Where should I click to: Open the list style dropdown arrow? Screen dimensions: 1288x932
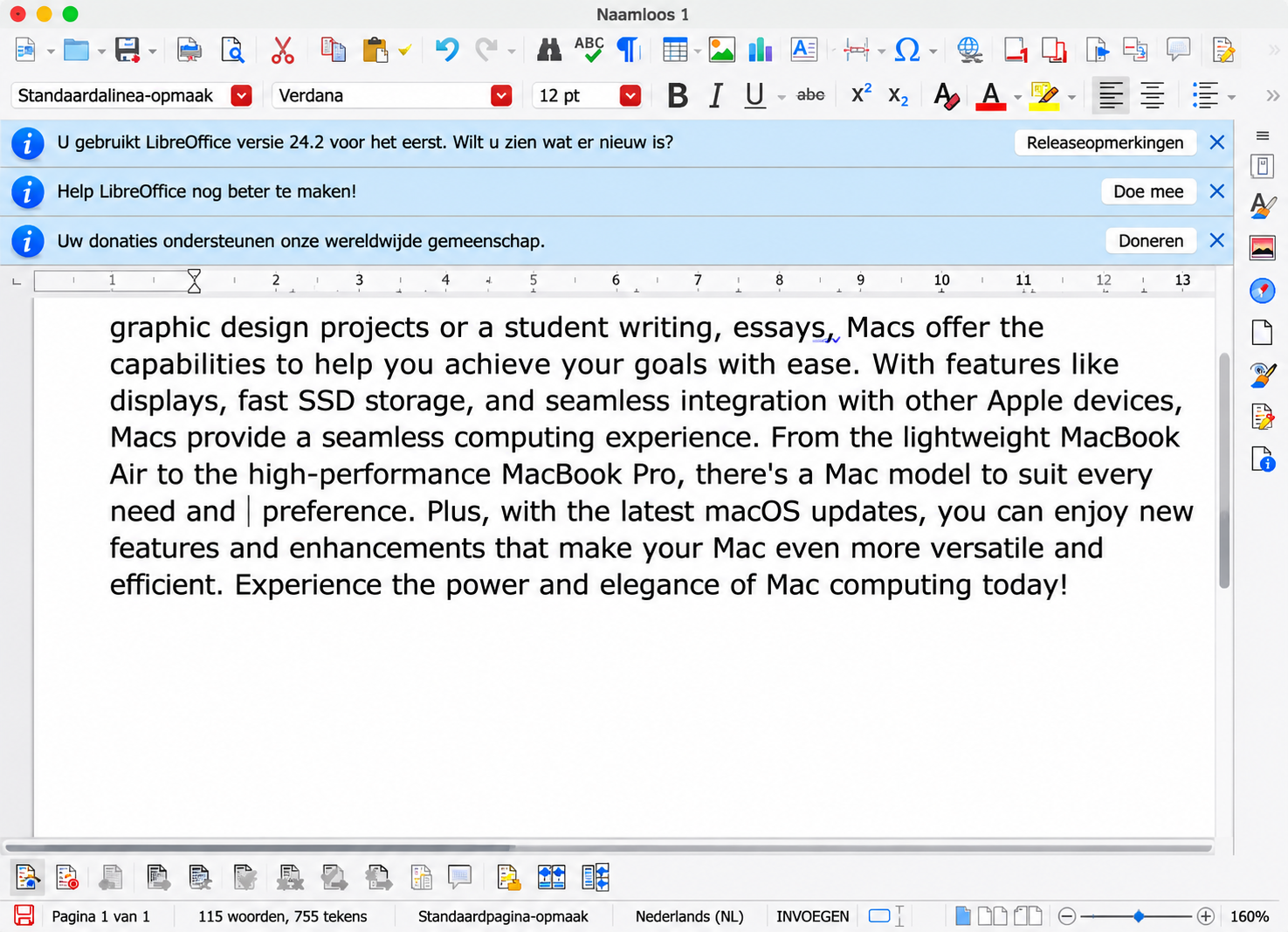1231,97
